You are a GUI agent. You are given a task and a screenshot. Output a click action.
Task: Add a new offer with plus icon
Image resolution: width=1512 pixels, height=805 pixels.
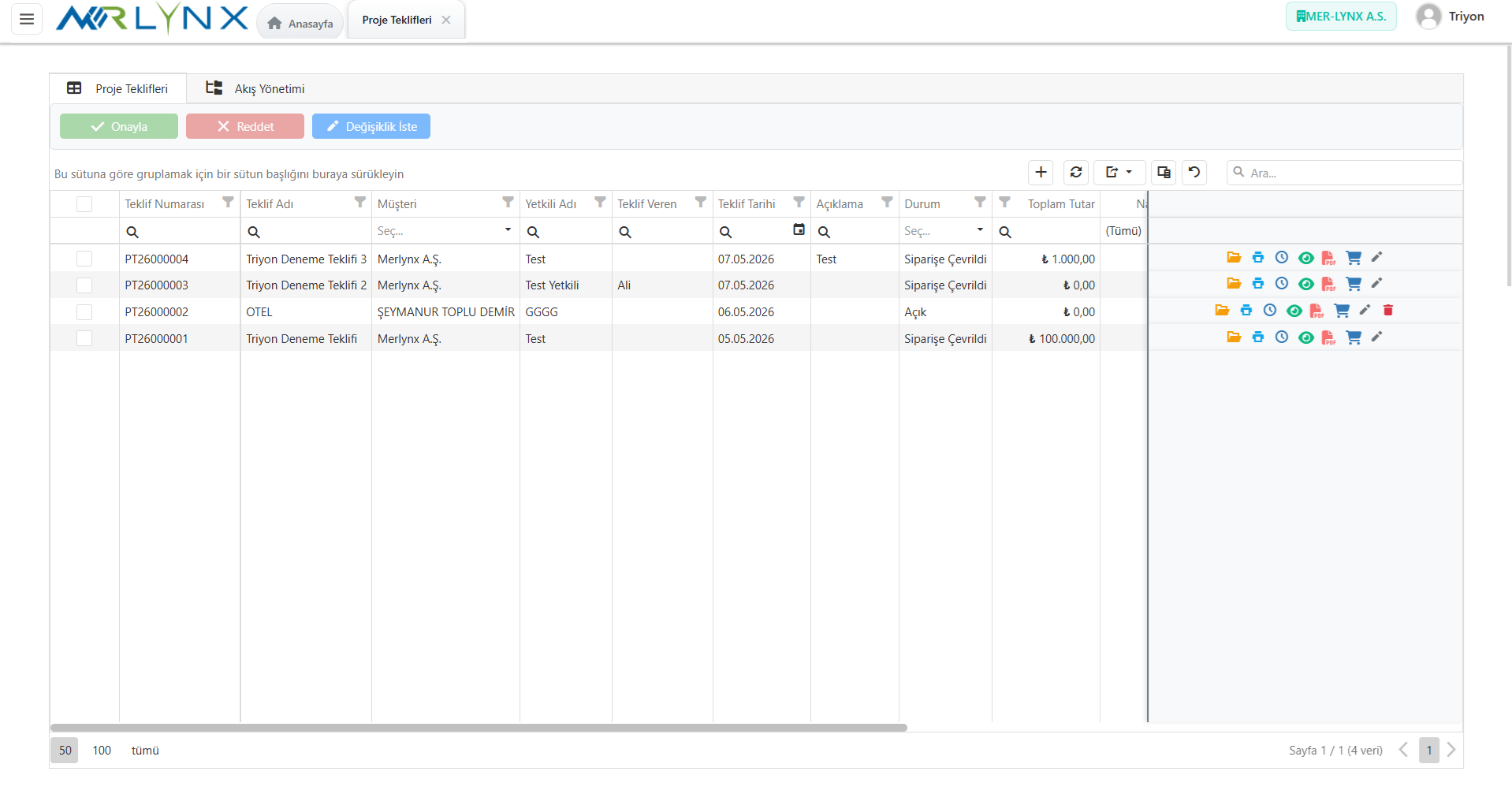click(1041, 172)
